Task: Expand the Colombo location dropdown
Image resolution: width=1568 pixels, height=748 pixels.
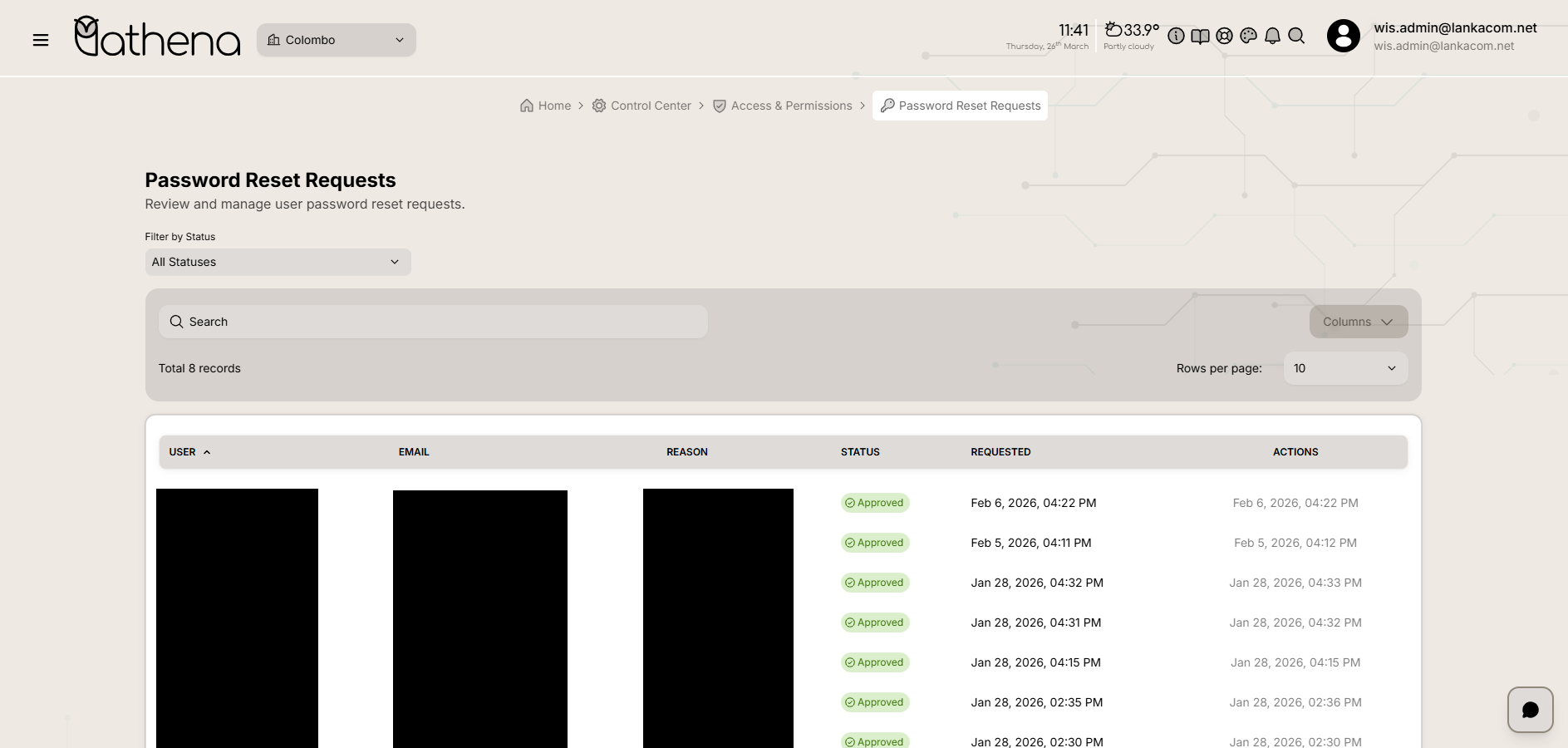Action: [336, 40]
